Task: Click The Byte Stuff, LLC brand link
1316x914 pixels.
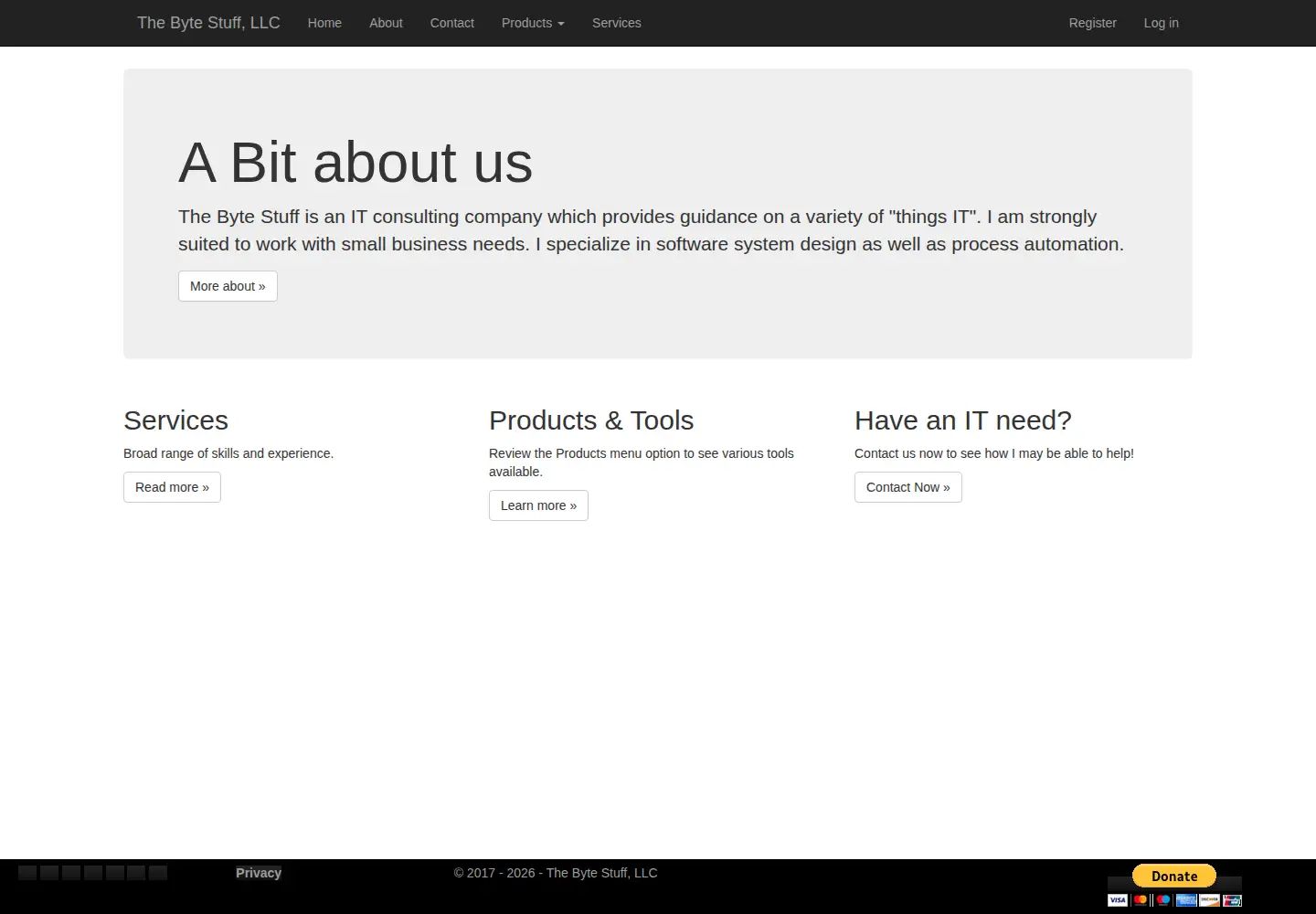Action: pyautogui.click(x=208, y=23)
